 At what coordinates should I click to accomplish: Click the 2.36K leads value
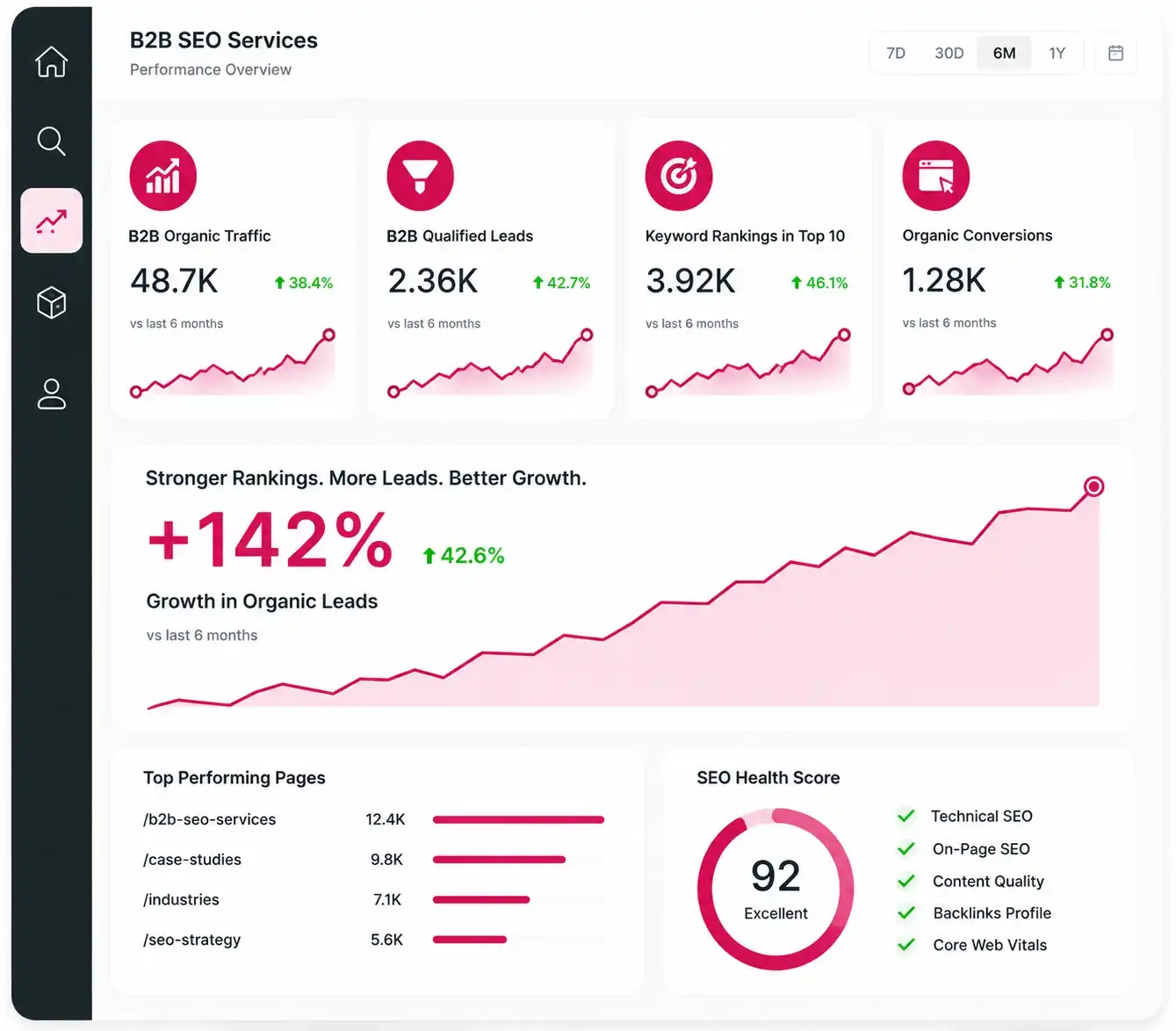point(433,281)
